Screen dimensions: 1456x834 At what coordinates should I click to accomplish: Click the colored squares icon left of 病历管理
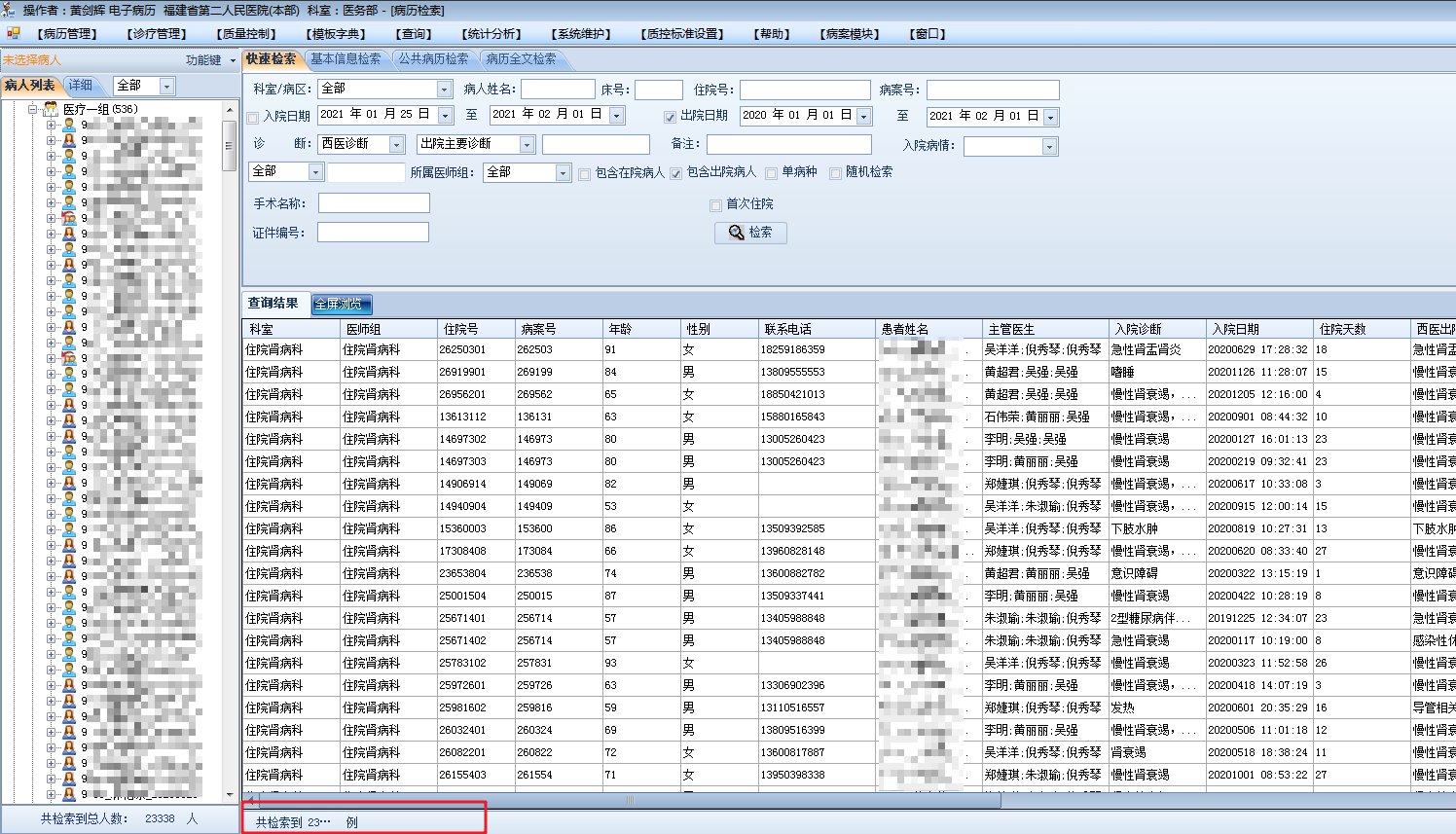tap(13, 33)
